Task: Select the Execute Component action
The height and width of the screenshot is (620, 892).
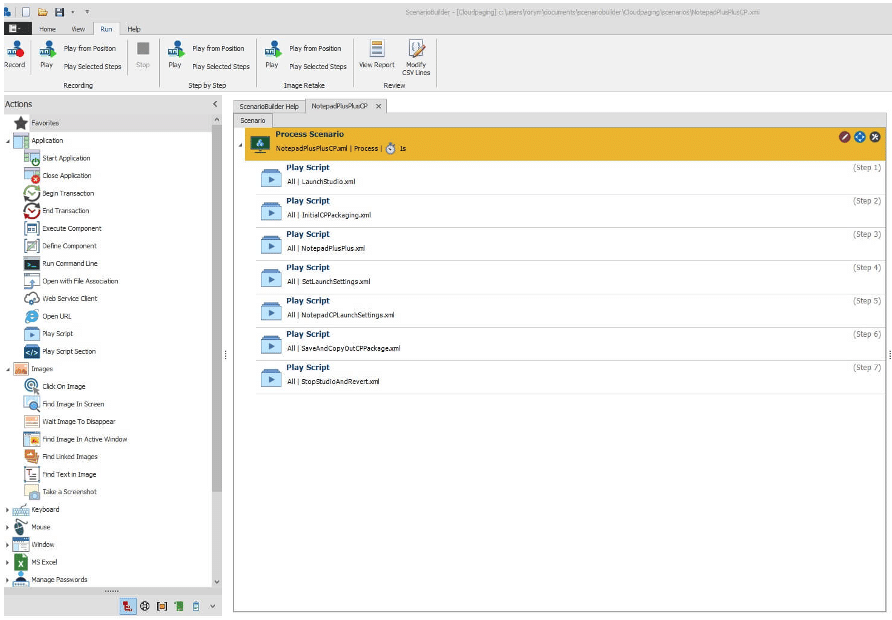Action: 63,229
